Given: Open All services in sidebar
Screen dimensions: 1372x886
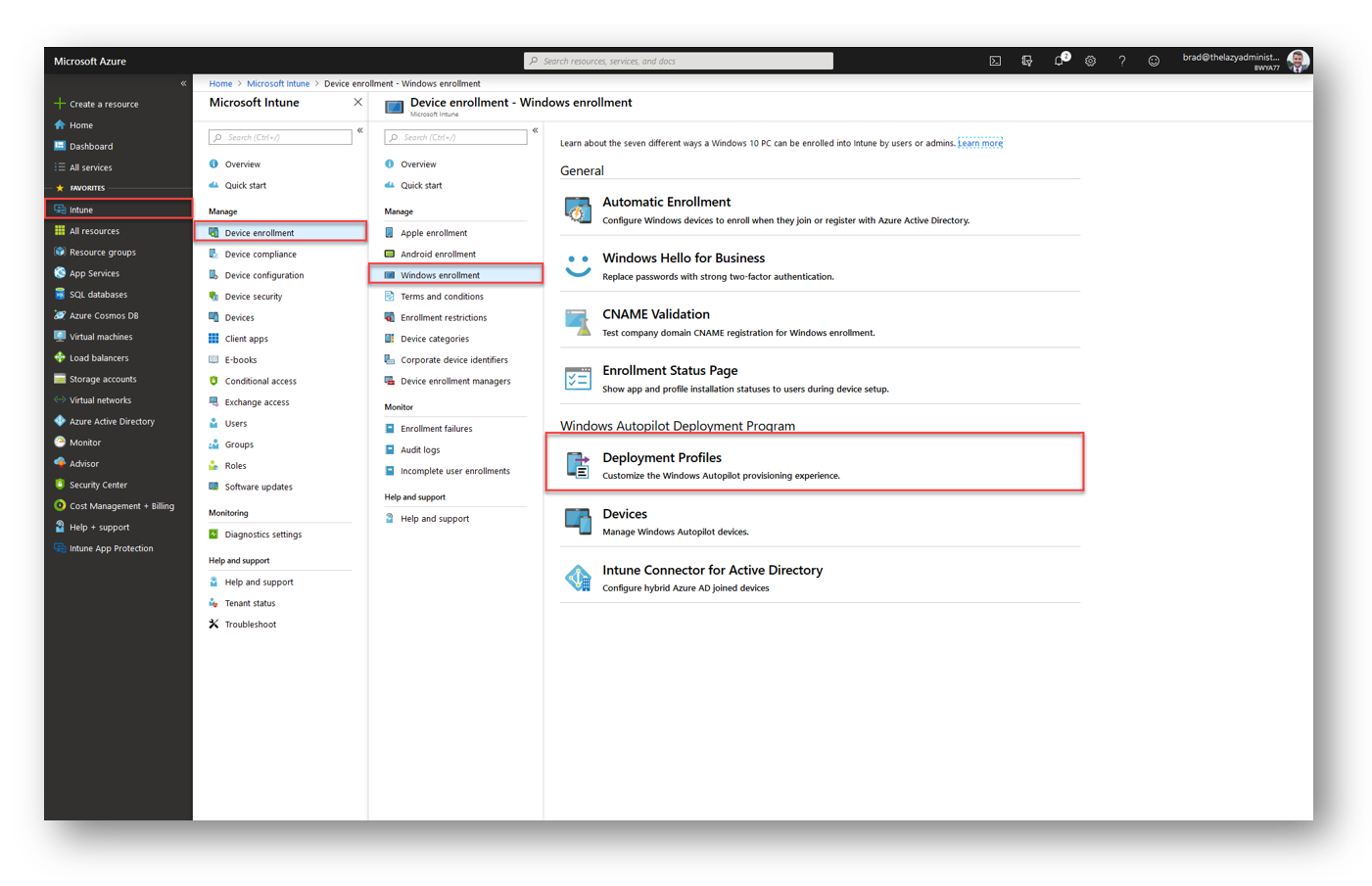Looking at the screenshot, I should (90, 167).
